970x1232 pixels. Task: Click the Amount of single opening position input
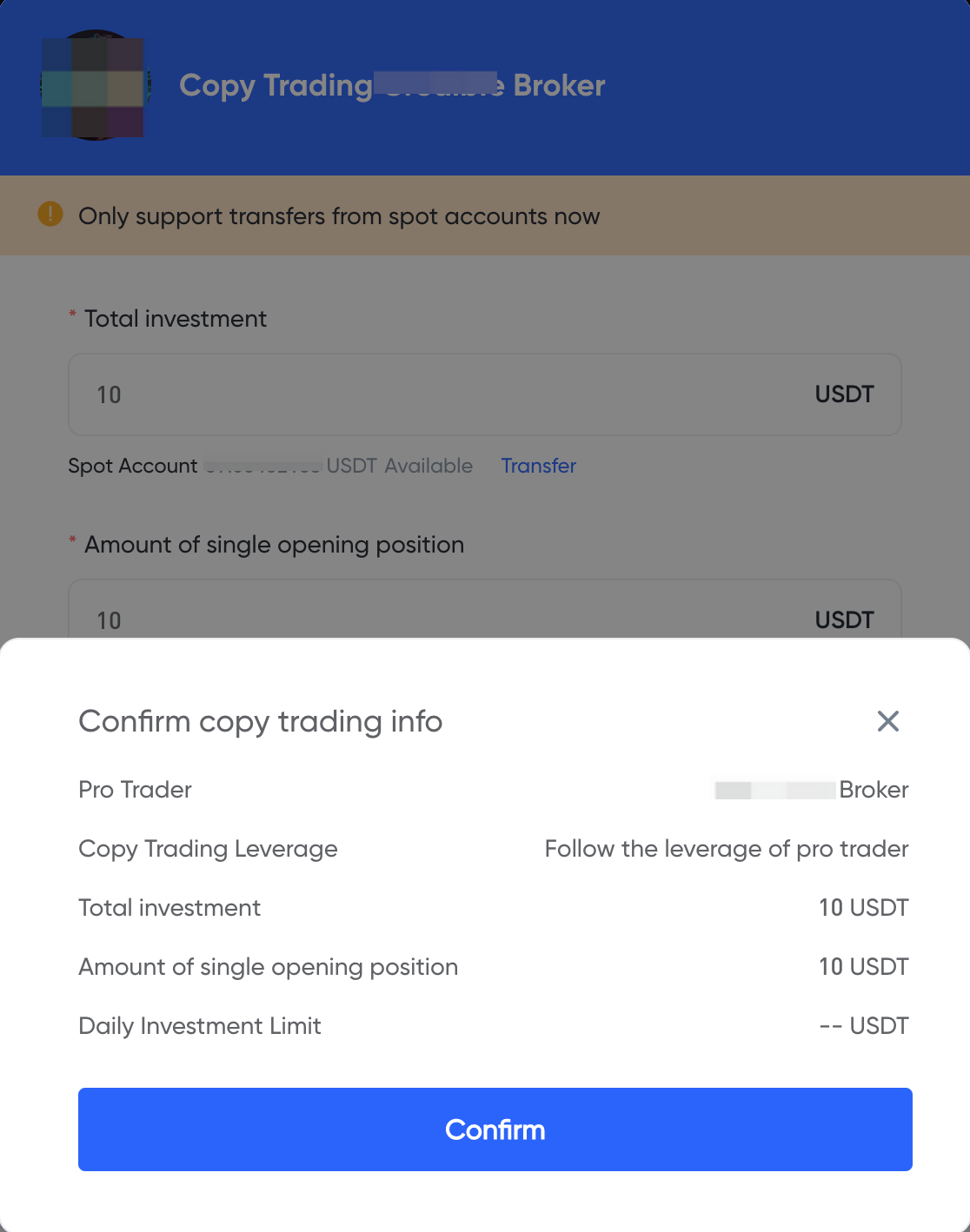[348, 619]
